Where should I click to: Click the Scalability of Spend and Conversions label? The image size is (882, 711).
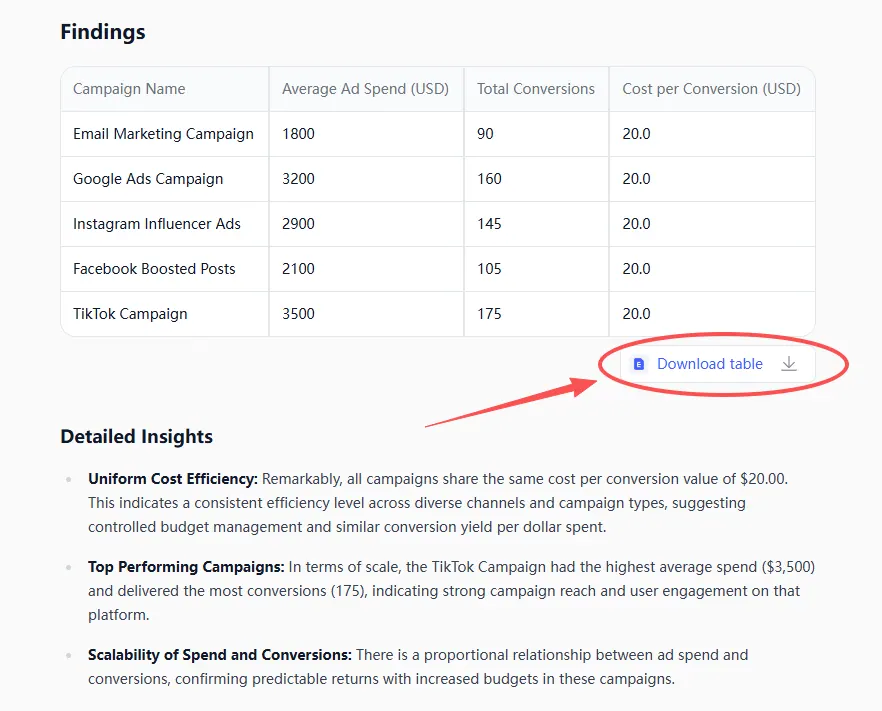[x=220, y=655]
